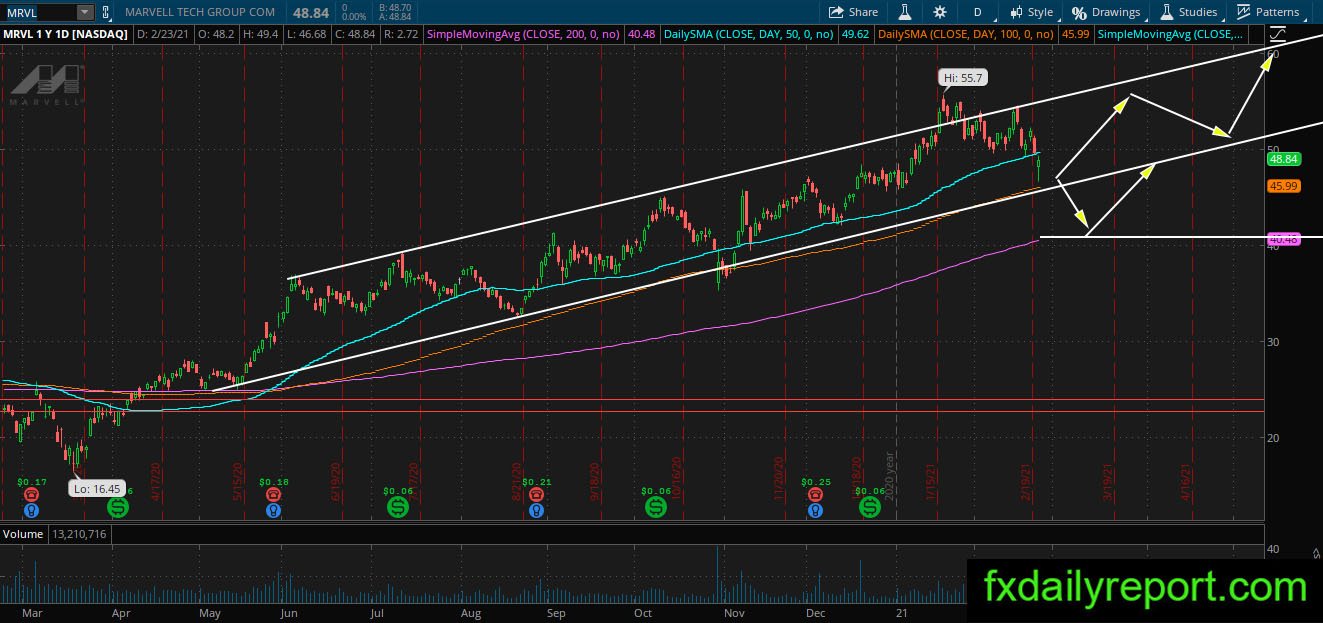Click the Volume panel label
Screen dimensions: 1323x623
pyautogui.click(x=22, y=534)
